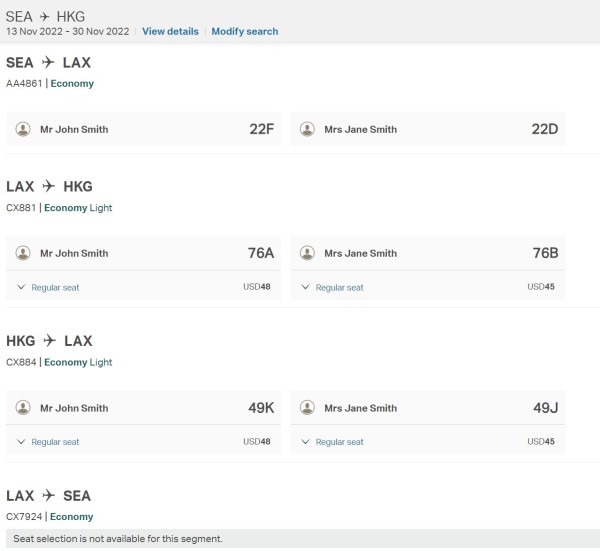This screenshot has width=600, height=551.
Task: Click Jane Smith's avatar icon on CX884 flight
Action: [307, 408]
